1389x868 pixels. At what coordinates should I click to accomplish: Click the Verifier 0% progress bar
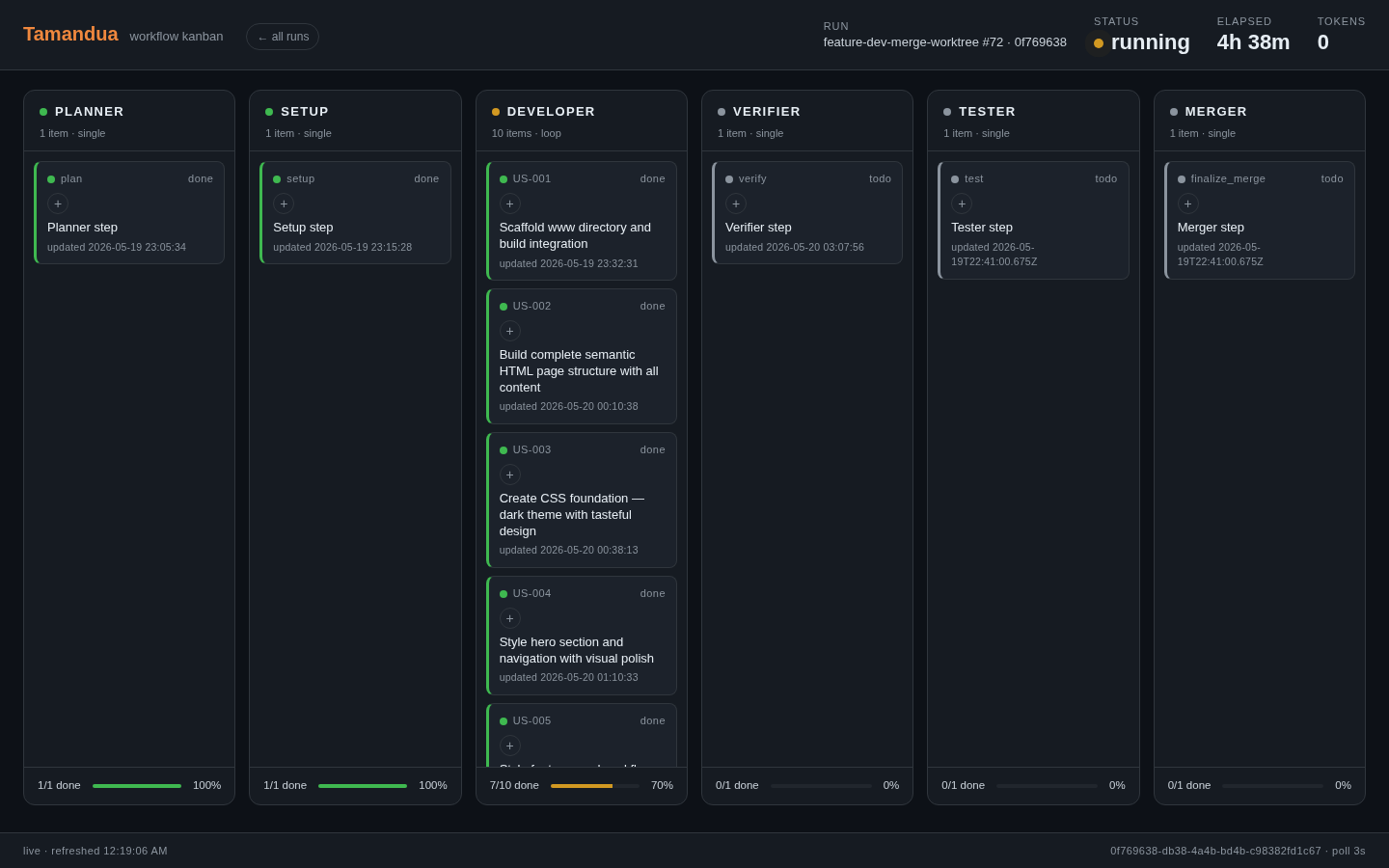(821, 786)
